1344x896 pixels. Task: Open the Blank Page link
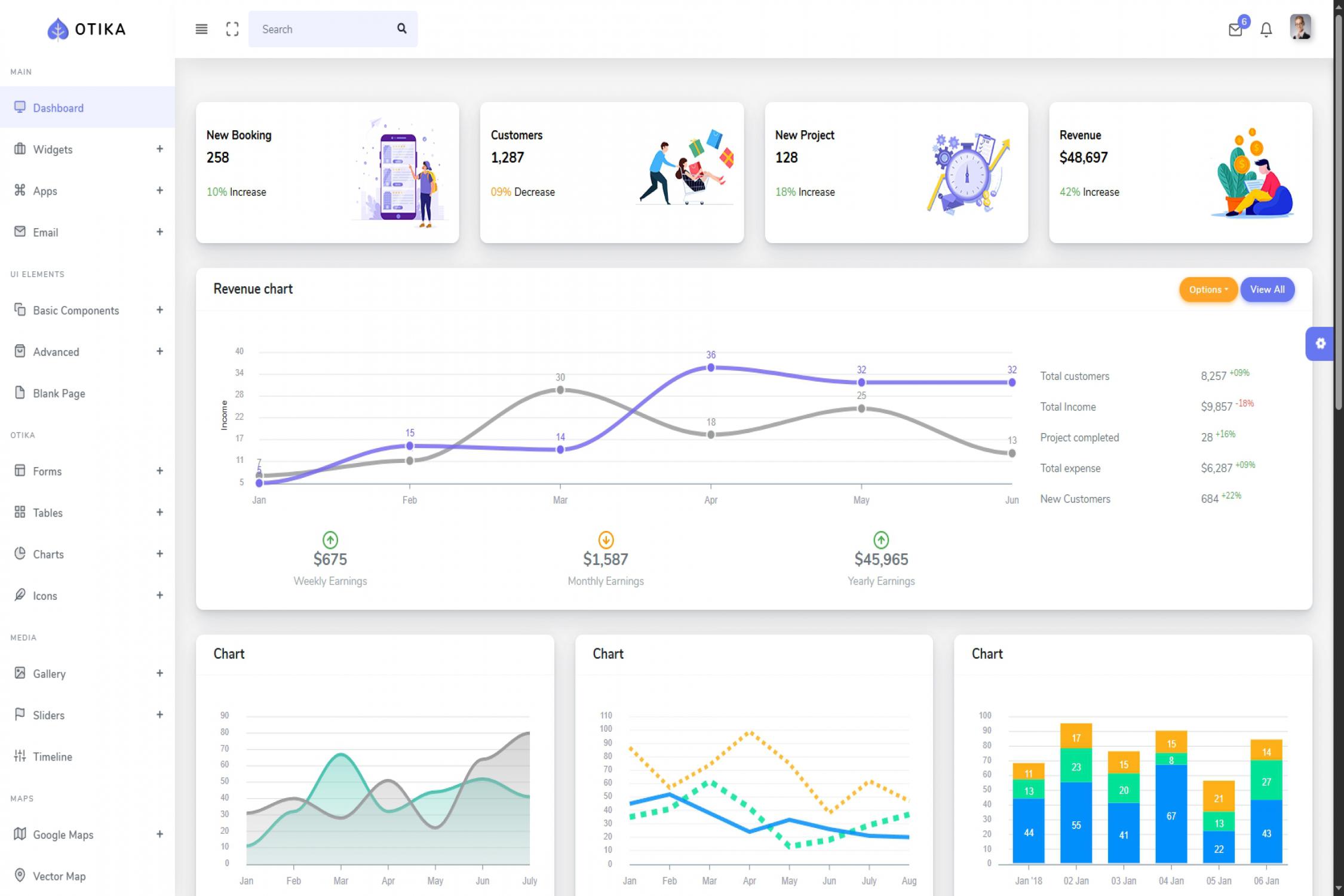click(x=60, y=393)
